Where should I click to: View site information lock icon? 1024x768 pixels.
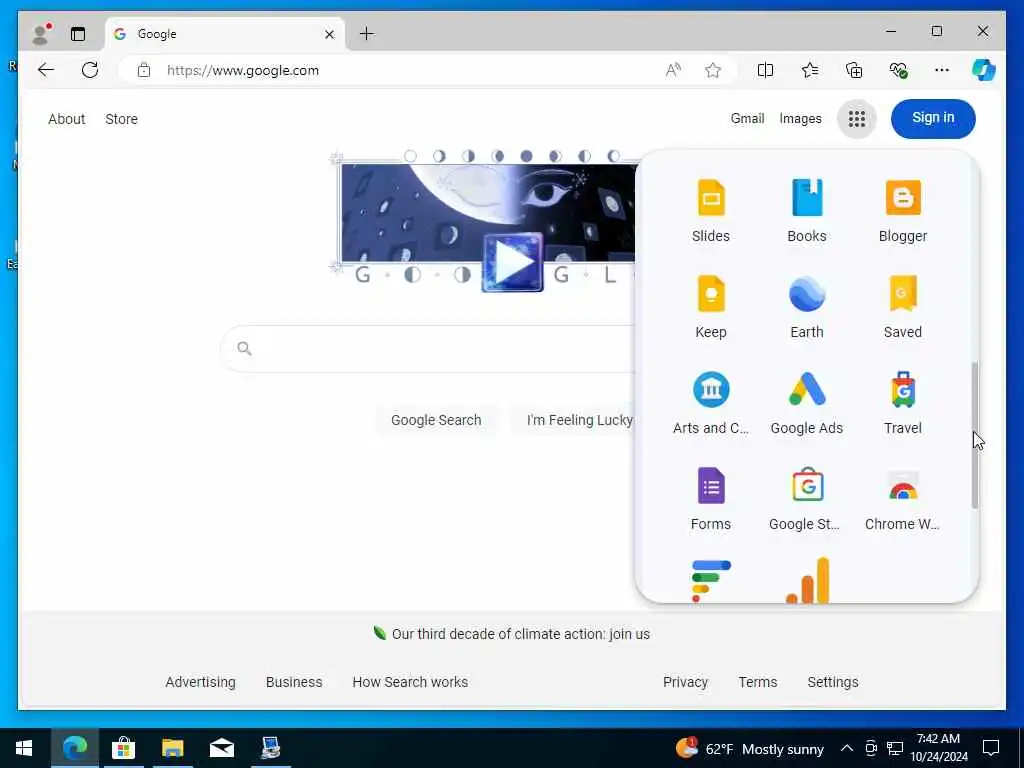(144, 70)
